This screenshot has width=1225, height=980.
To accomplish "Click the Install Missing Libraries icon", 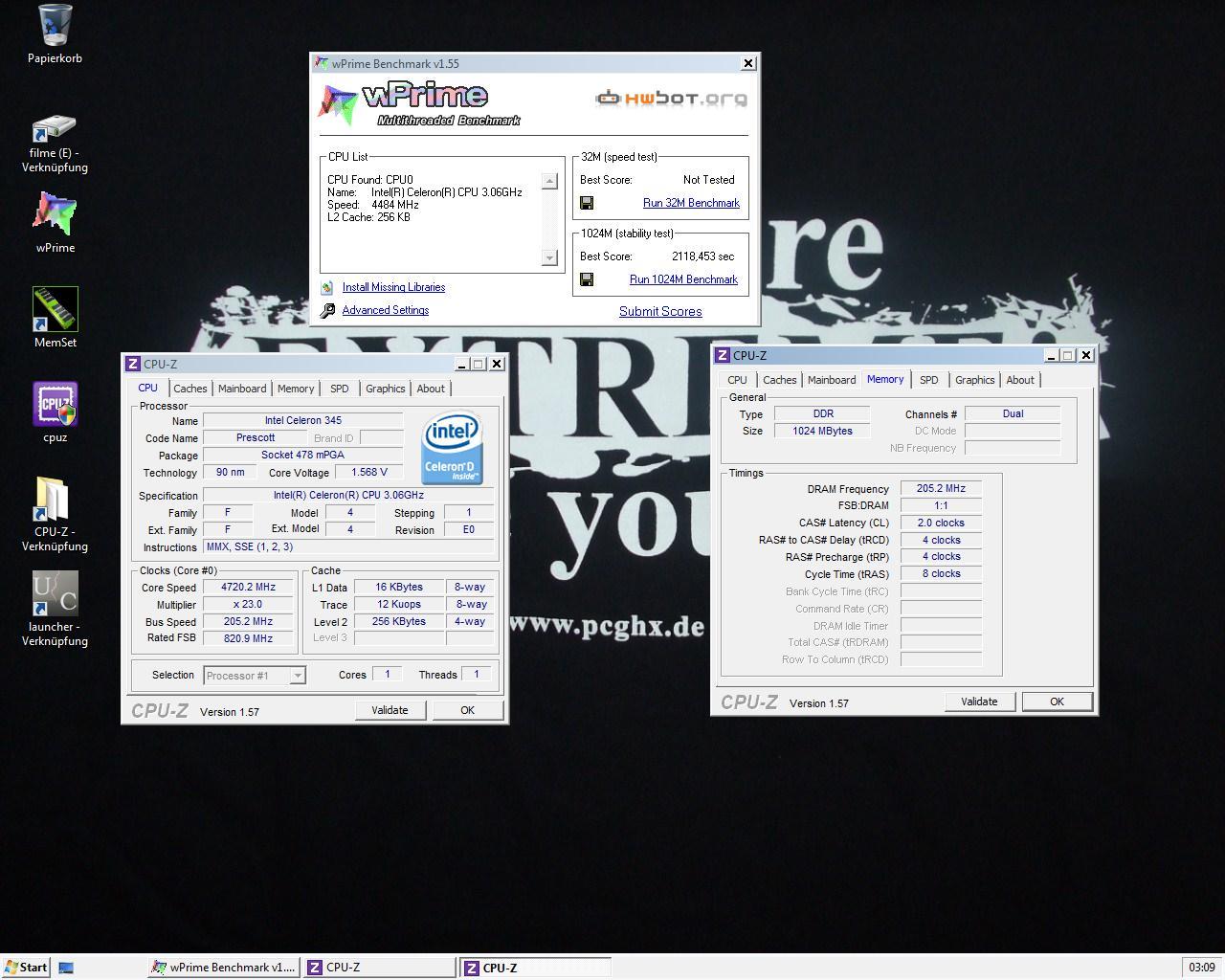I will point(327,287).
